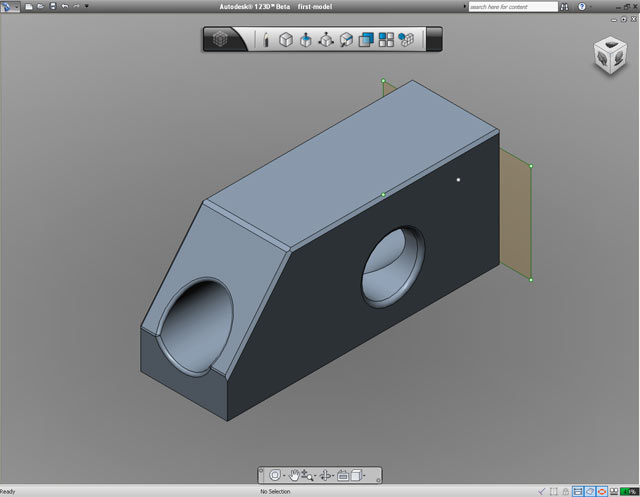Select the Pattern four-squares tool
This screenshot has height=497, width=640.
point(386,40)
